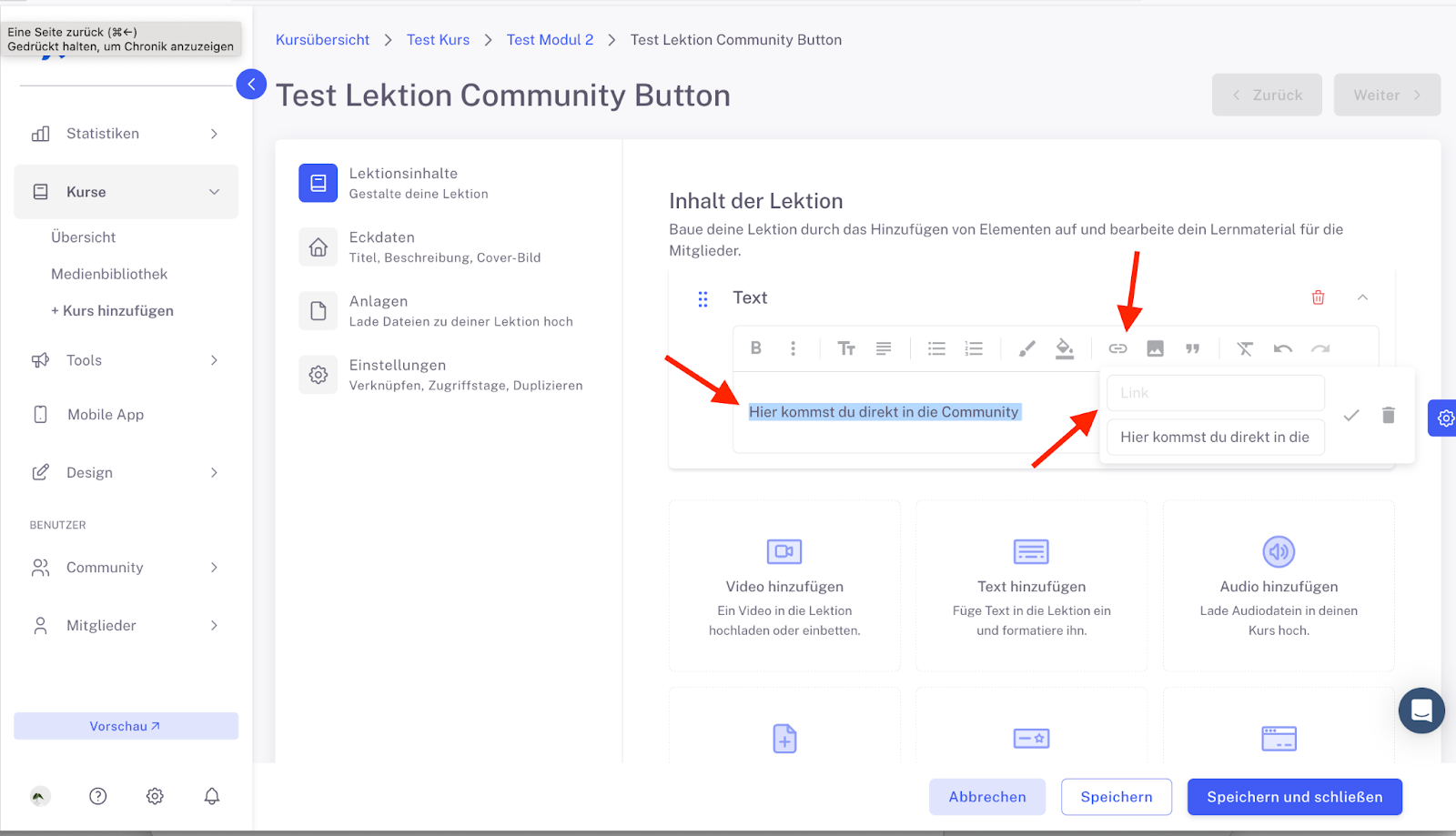The image size is (1456, 836).
Task: Click the Weiter button
Action: tap(1387, 95)
